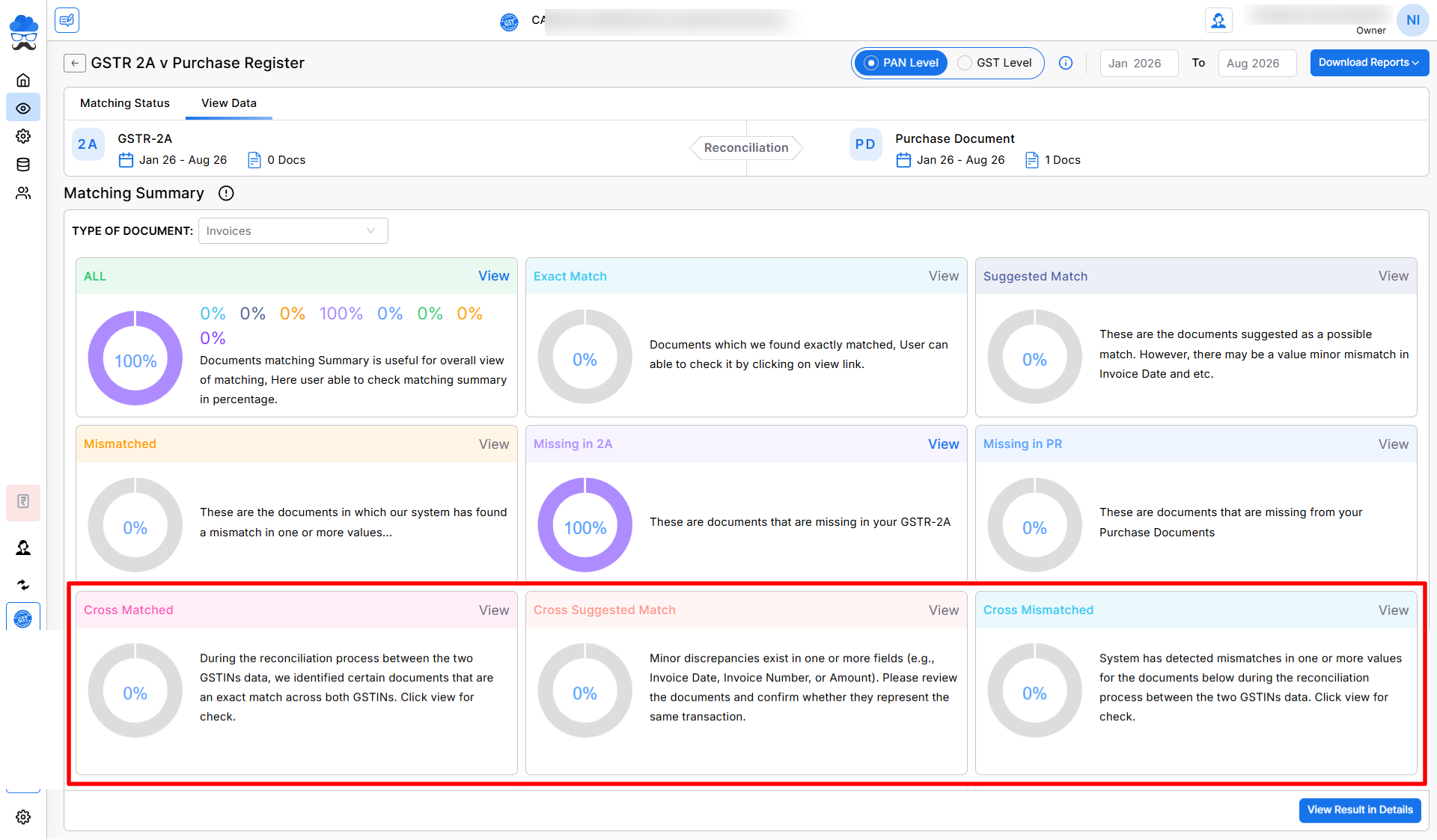Click the GSTR-2A 0 Docs document icon
Image resolution: width=1437 pixels, height=840 pixels.
[254, 160]
